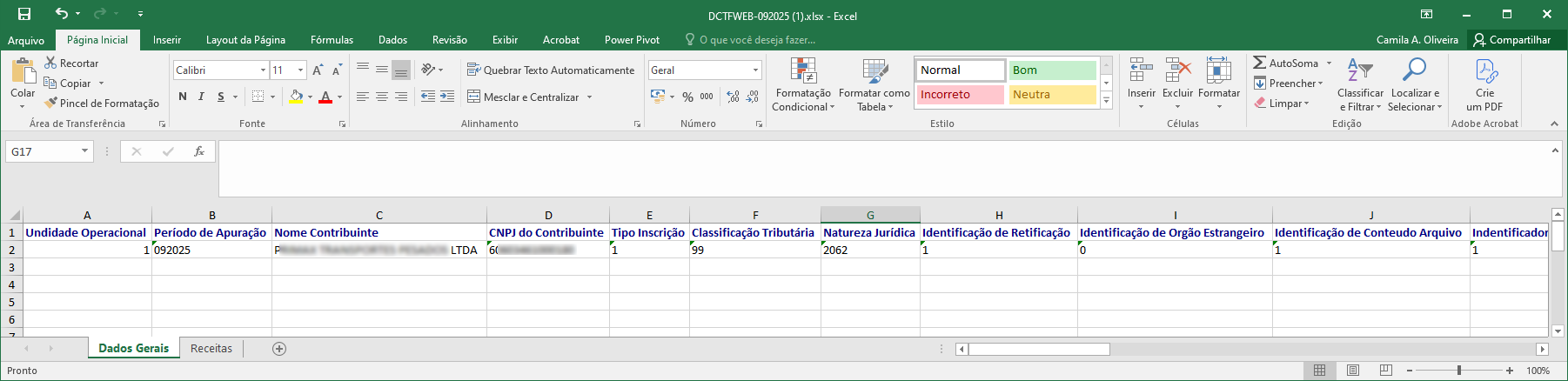Click the Format Painter brush icon

(51, 103)
